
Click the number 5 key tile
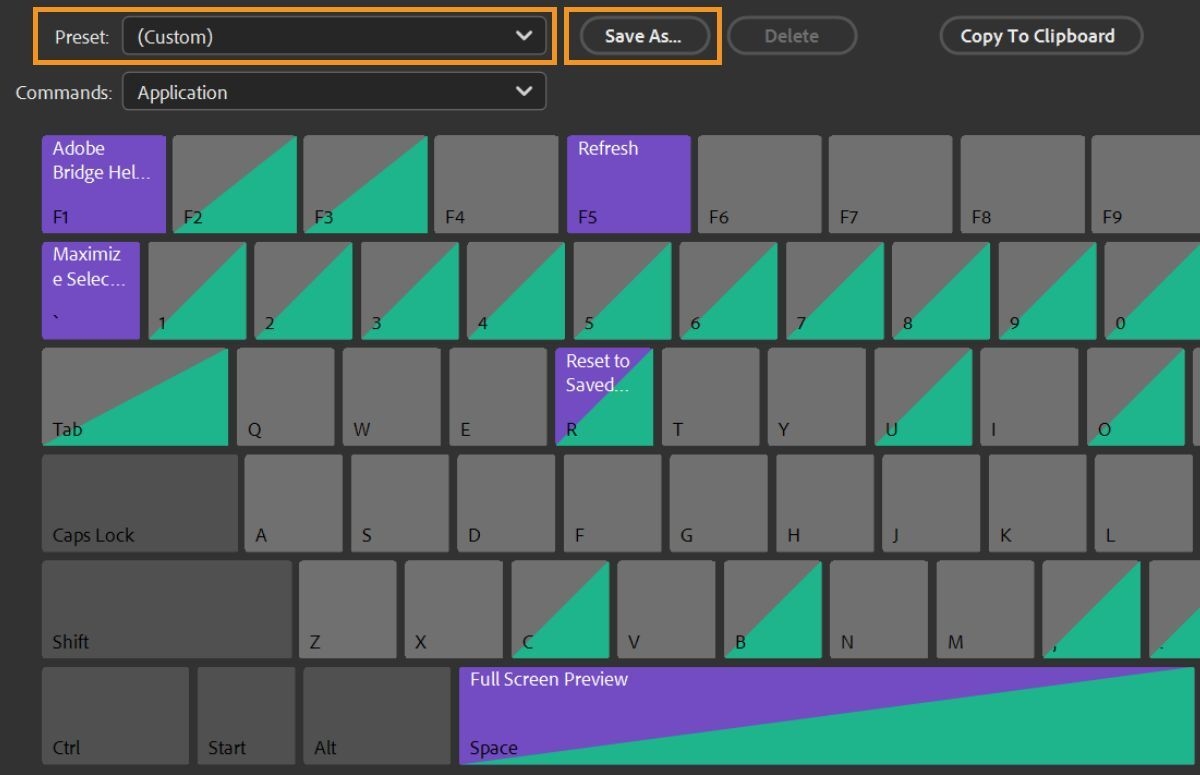click(x=621, y=290)
